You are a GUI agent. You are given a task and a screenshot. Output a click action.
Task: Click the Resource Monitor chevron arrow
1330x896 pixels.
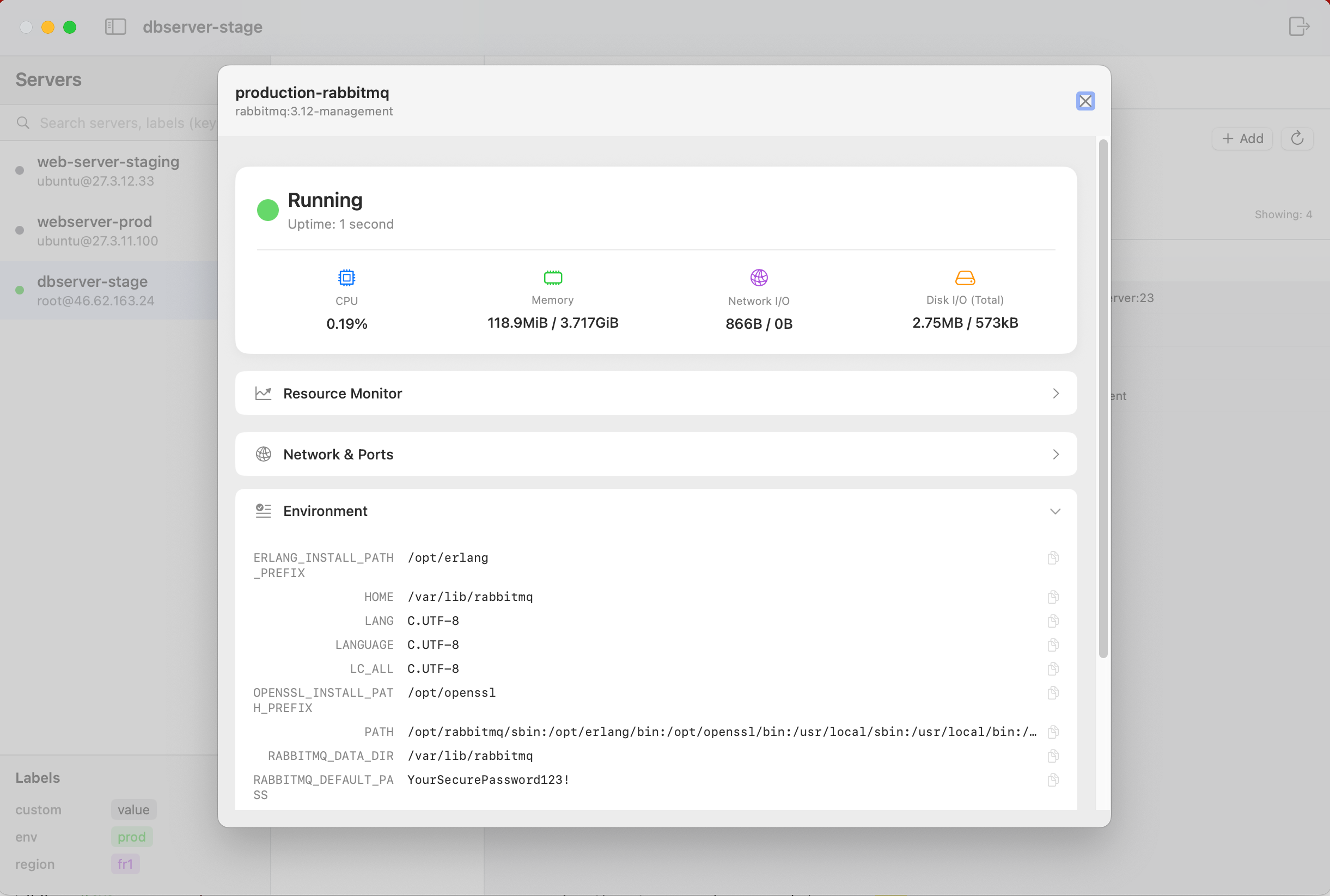pyautogui.click(x=1056, y=393)
